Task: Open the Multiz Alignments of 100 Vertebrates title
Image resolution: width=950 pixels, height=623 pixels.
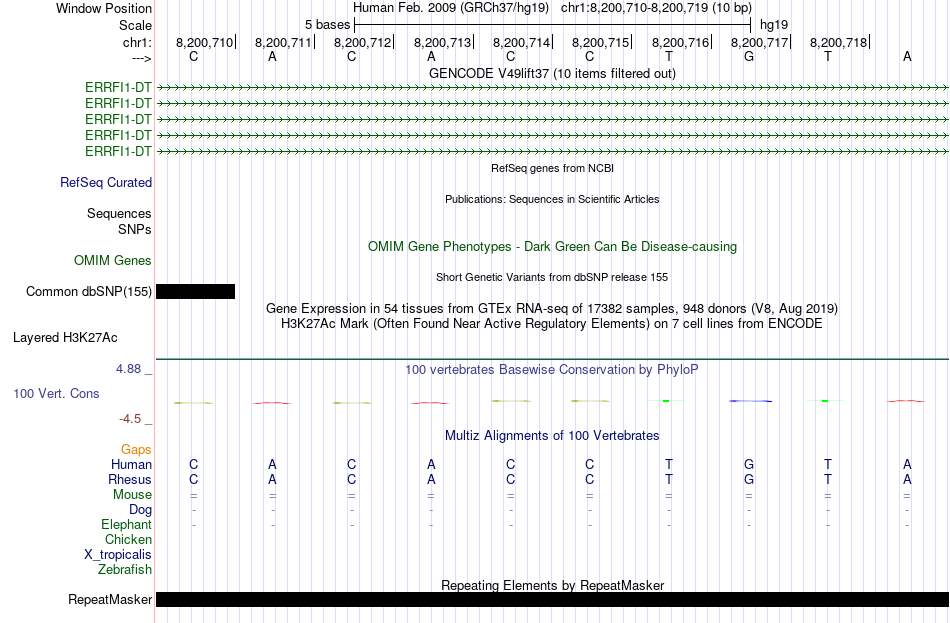Action: pyautogui.click(x=552, y=436)
